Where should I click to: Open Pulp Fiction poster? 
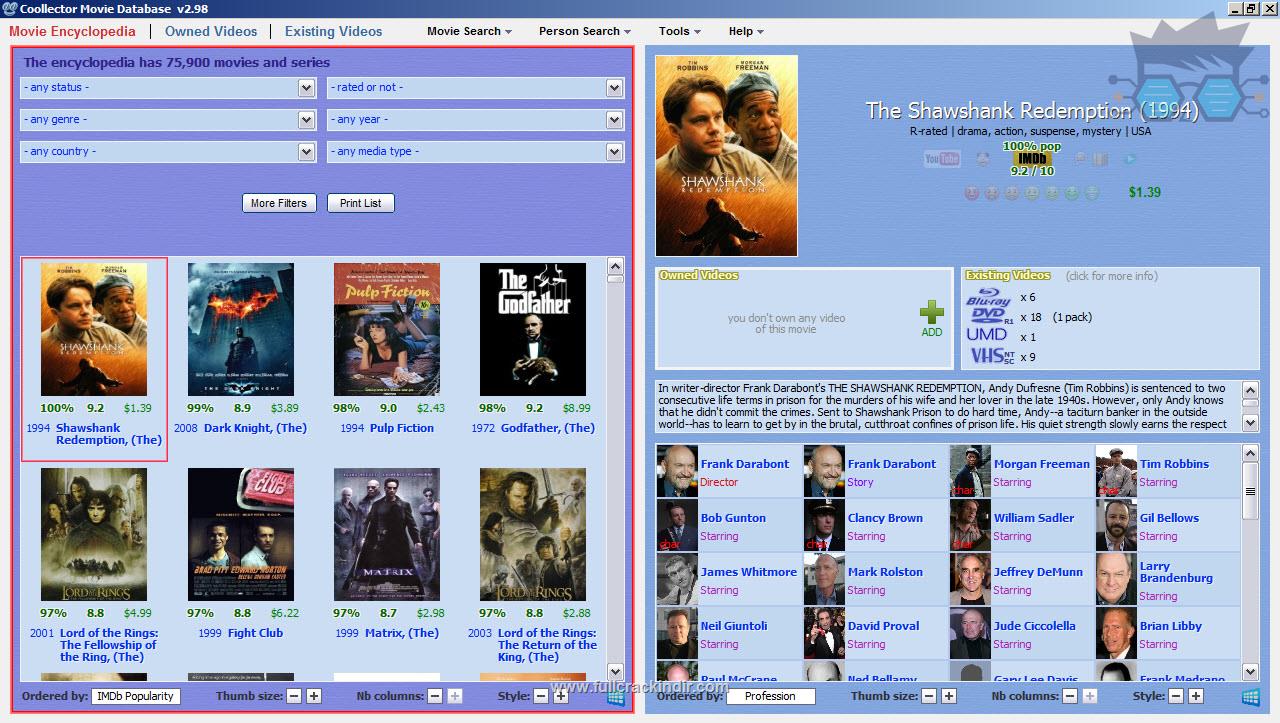[x=387, y=330]
